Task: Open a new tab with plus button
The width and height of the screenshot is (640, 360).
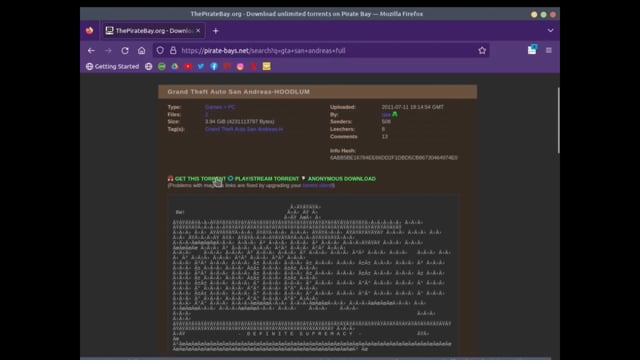Action: [216, 31]
